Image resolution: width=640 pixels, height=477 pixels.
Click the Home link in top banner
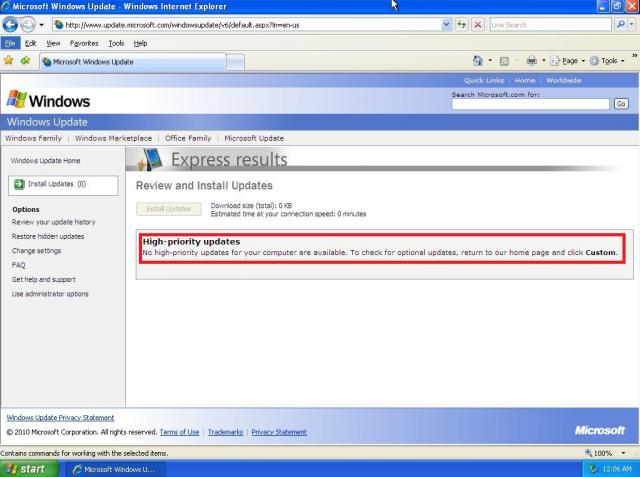tap(525, 80)
